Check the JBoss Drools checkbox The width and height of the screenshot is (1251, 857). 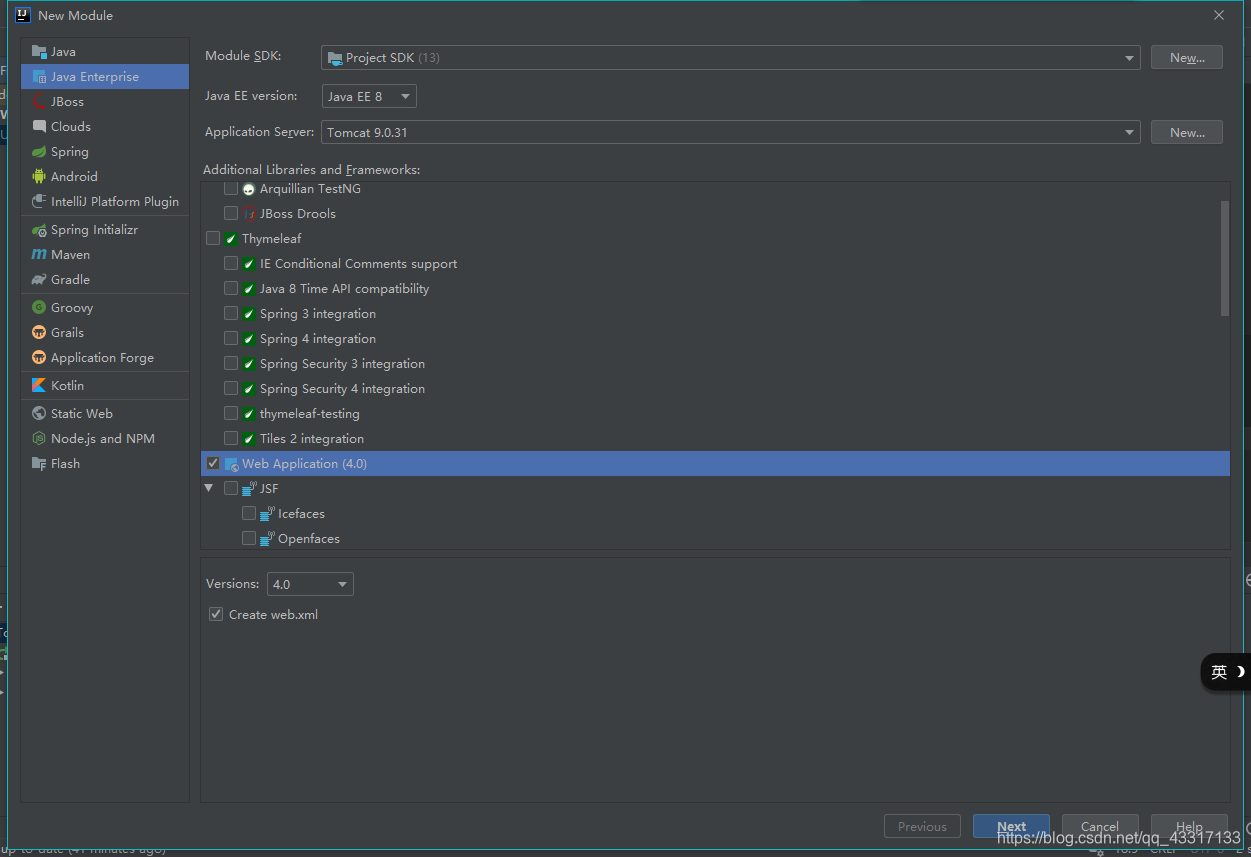pos(231,214)
